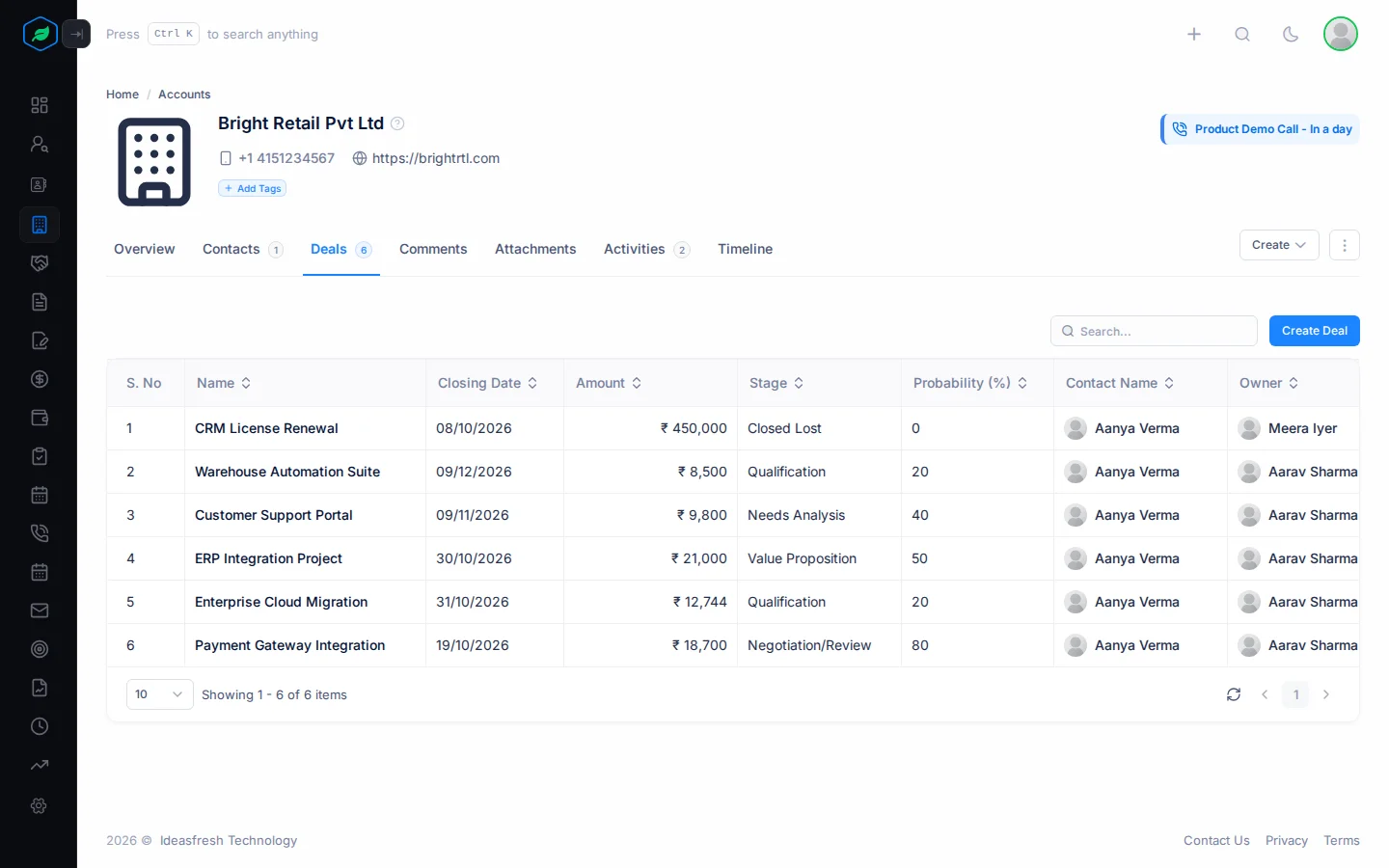
Task: Open the clipboard tasks icon in sidebar
Action: click(x=40, y=456)
